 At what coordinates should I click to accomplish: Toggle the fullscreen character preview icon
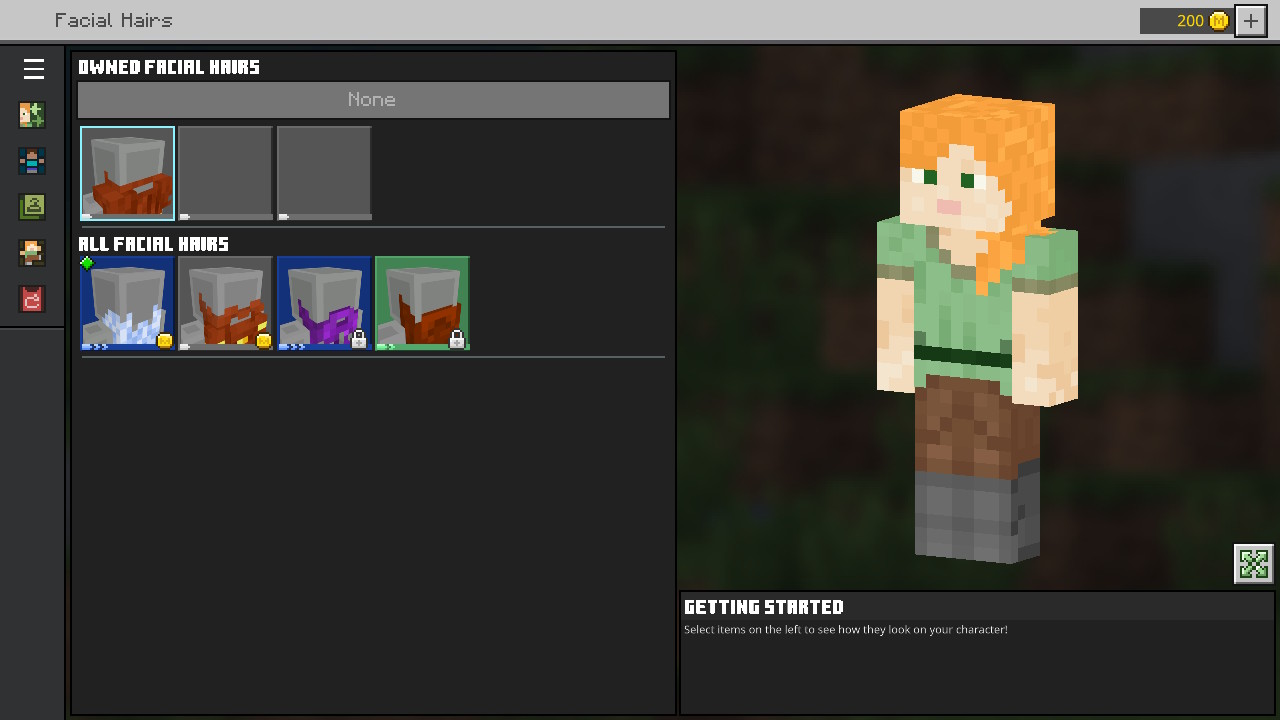click(1253, 564)
